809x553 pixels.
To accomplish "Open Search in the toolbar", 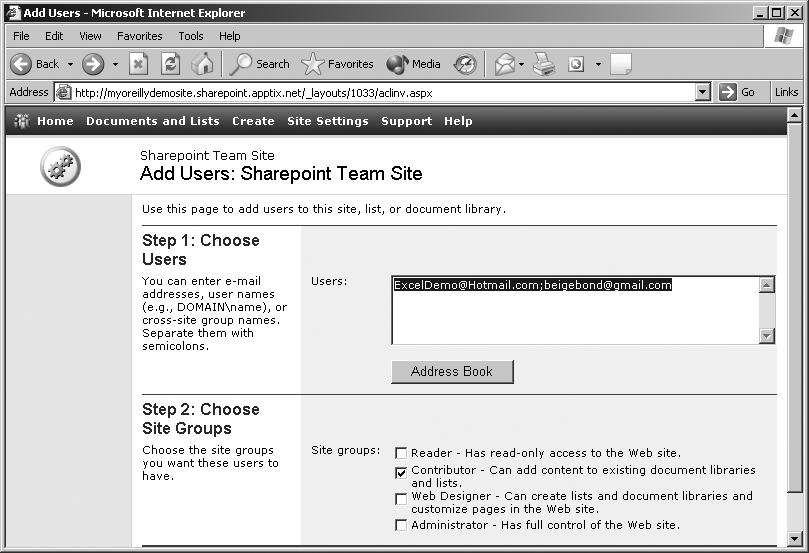I will 260,64.
